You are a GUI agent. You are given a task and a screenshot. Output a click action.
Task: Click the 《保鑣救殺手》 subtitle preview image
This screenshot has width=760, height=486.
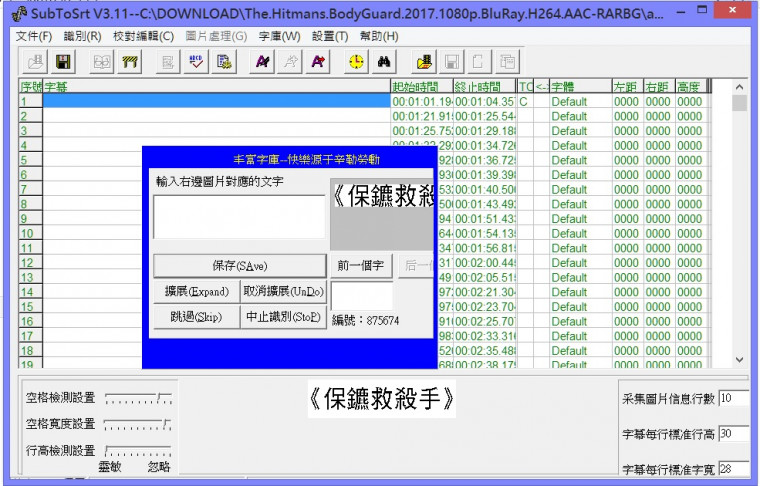[382, 399]
